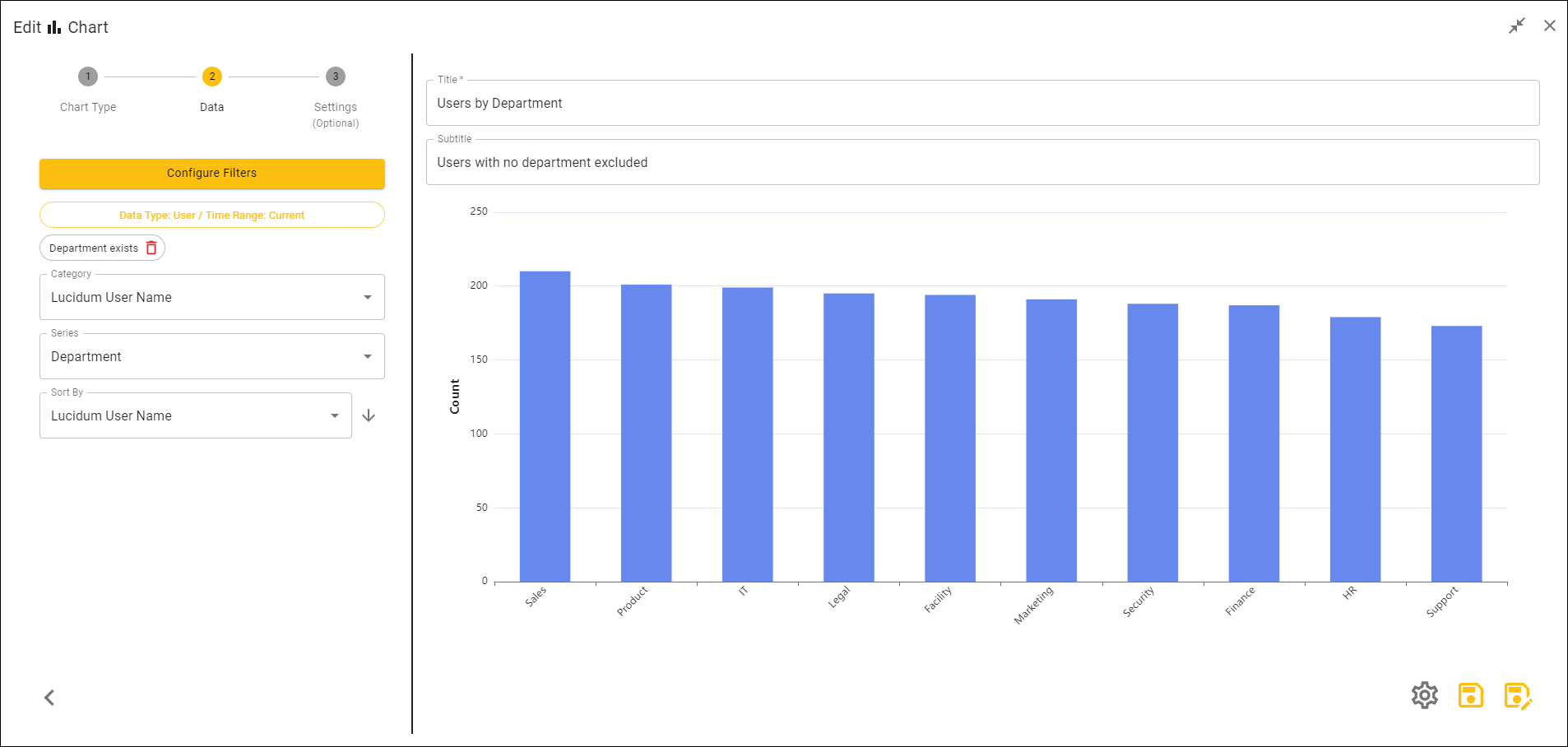Click the bar chart icon in header
Viewport: 1568px width, 747px height.
tap(54, 27)
